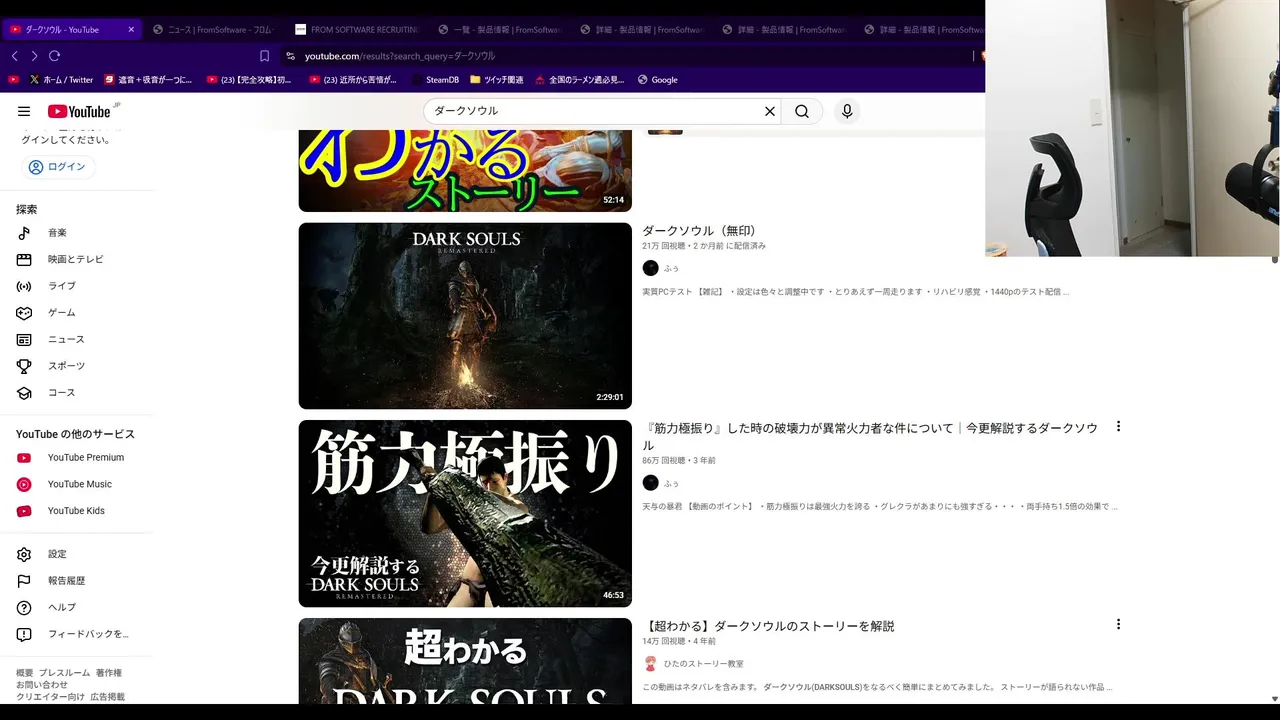This screenshot has width=1280, height=720.
Task: Click クリエイター向け footer link
Action: click(x=50, y=697)
